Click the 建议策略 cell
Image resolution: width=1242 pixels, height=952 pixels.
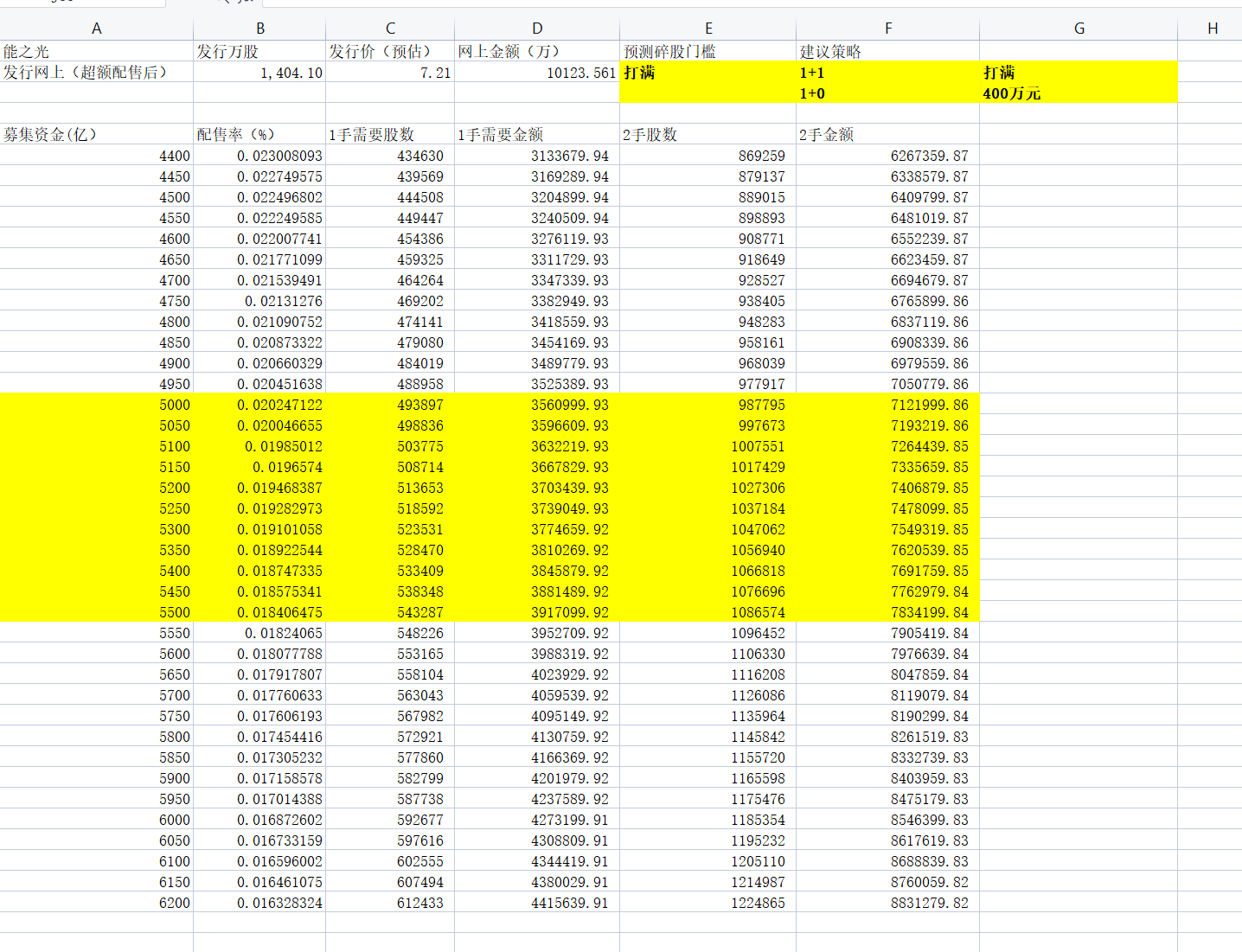click(887, 51)
